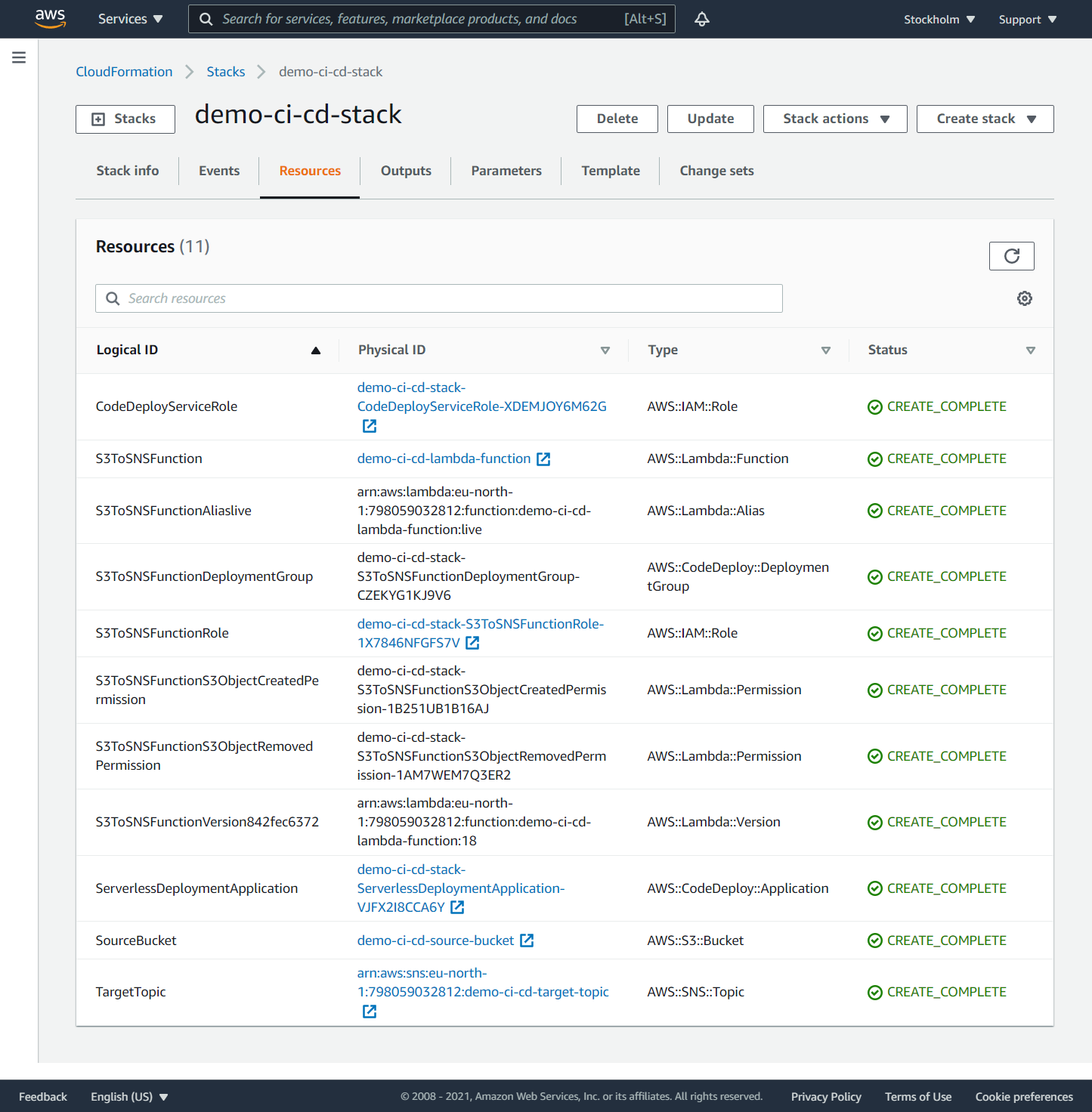1092x1112 pixels.
Task: Click the Delete stack button
Action: (x=617, y=119)
